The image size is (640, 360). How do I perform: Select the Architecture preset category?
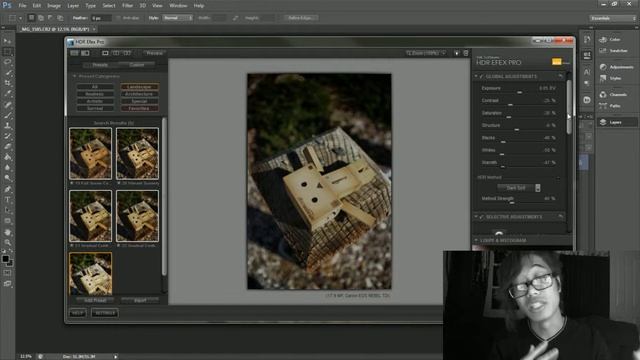140,94
